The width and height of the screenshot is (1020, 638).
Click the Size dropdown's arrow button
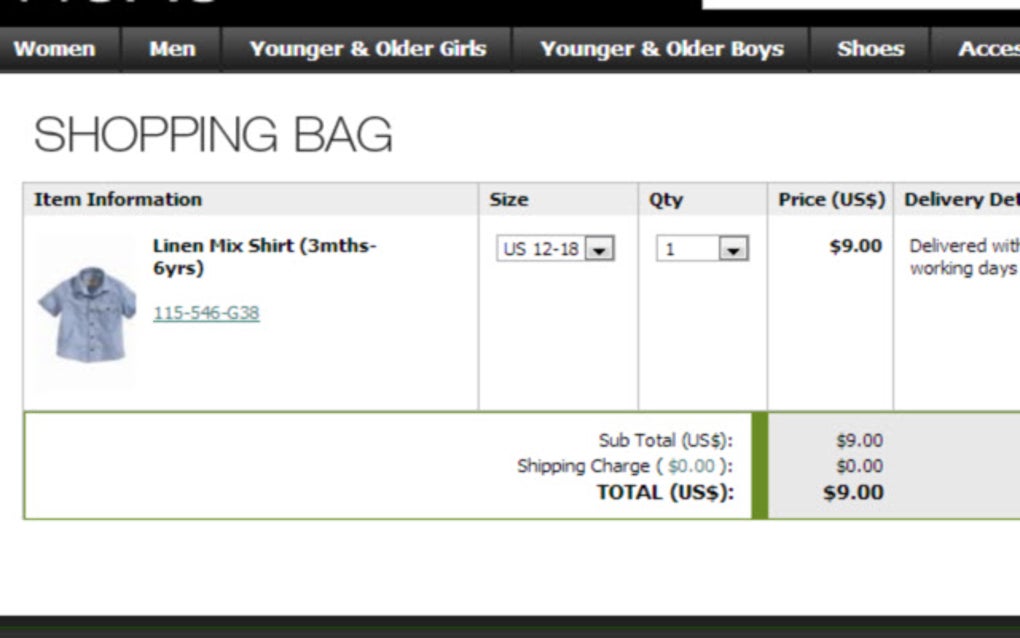point(600,248)
